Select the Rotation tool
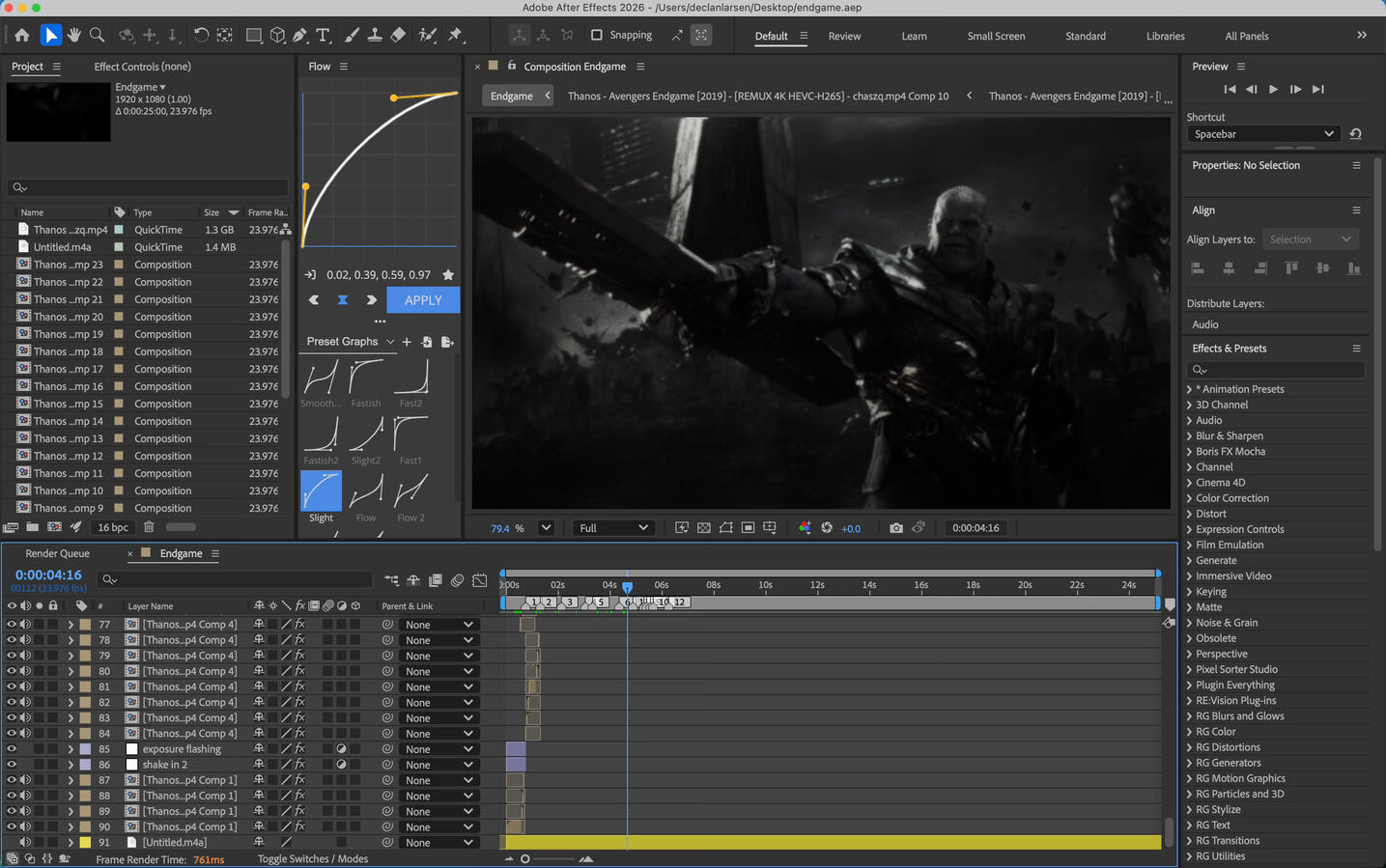 pos(200,35)
